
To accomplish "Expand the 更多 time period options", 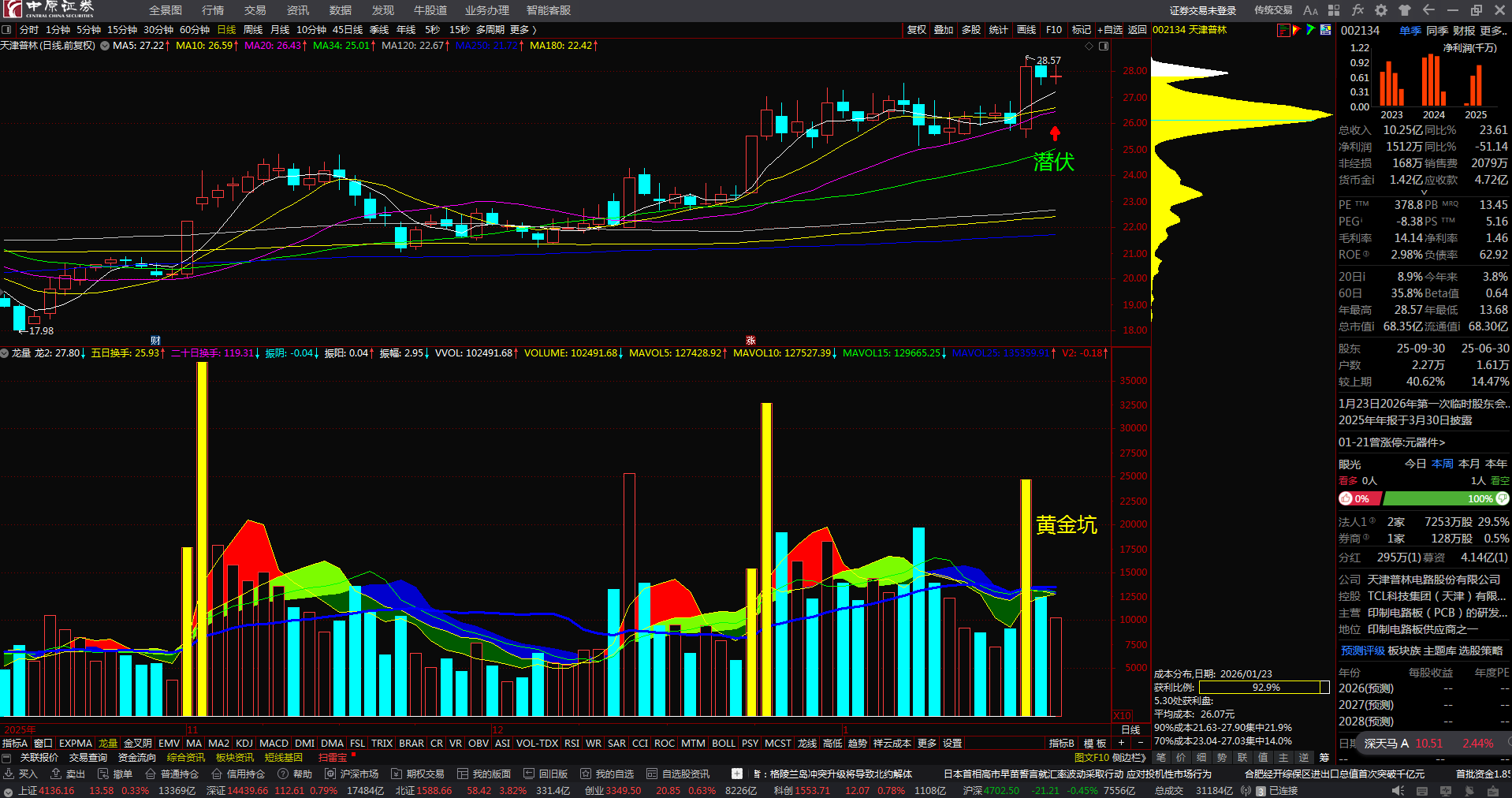I will [523, 30].
